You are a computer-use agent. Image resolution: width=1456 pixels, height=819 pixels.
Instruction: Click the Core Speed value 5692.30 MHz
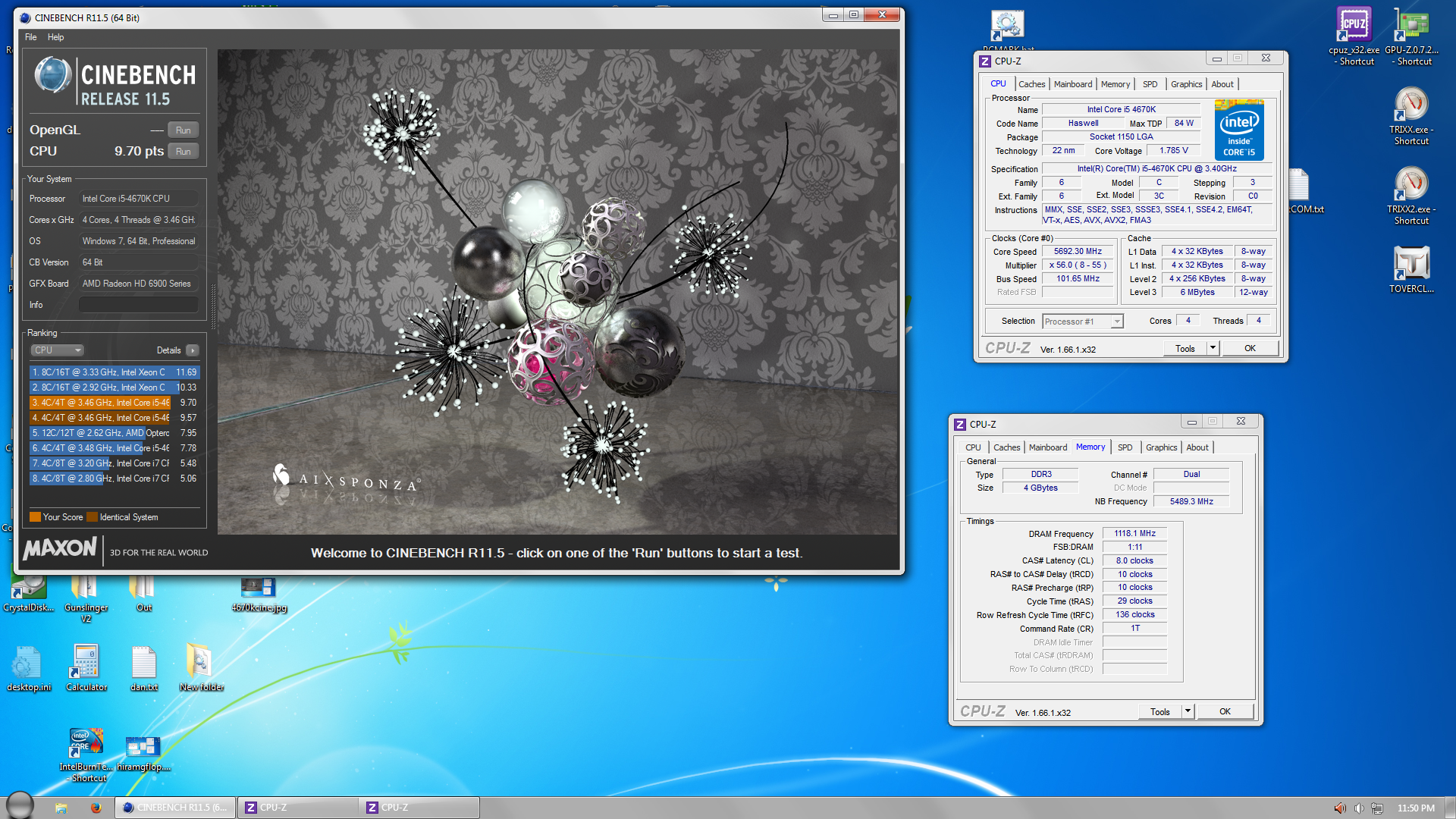tap(1078, 251)
